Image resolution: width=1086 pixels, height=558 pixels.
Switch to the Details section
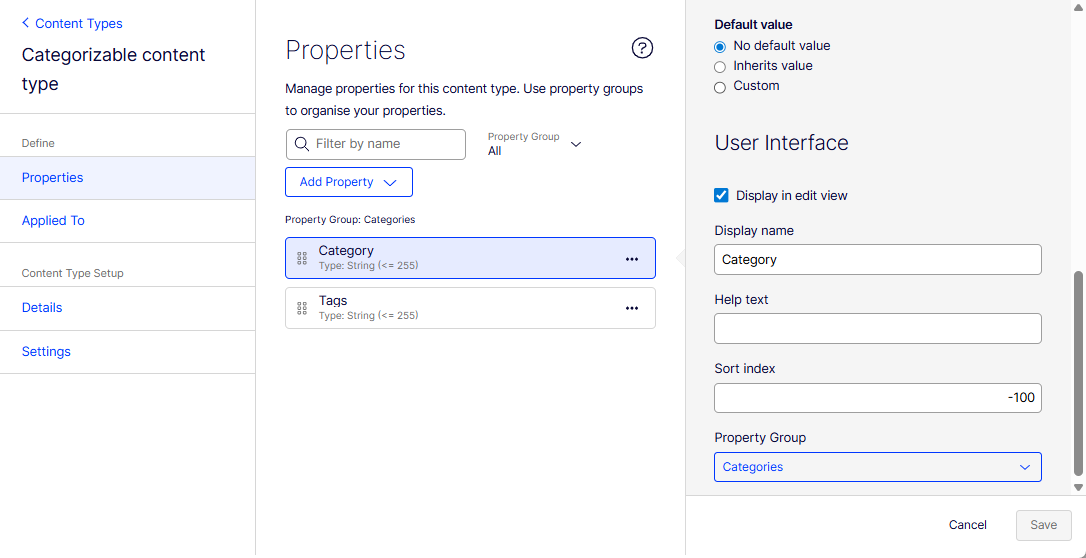click(42, 308)
